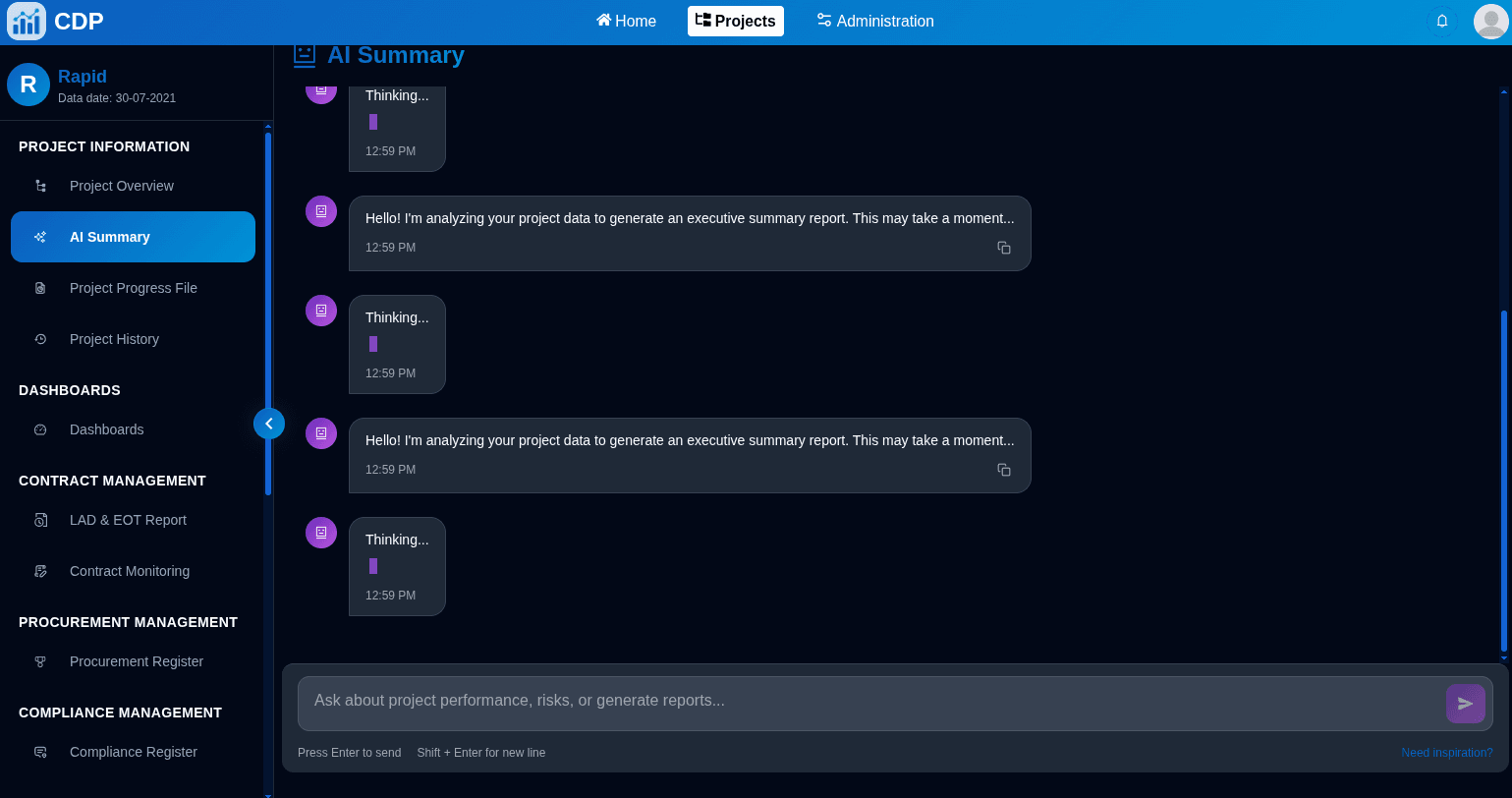The width and height of the screenshot is (1512, 798).
Task: Click the Need inspiration? link
Action: coord(1446,753)
